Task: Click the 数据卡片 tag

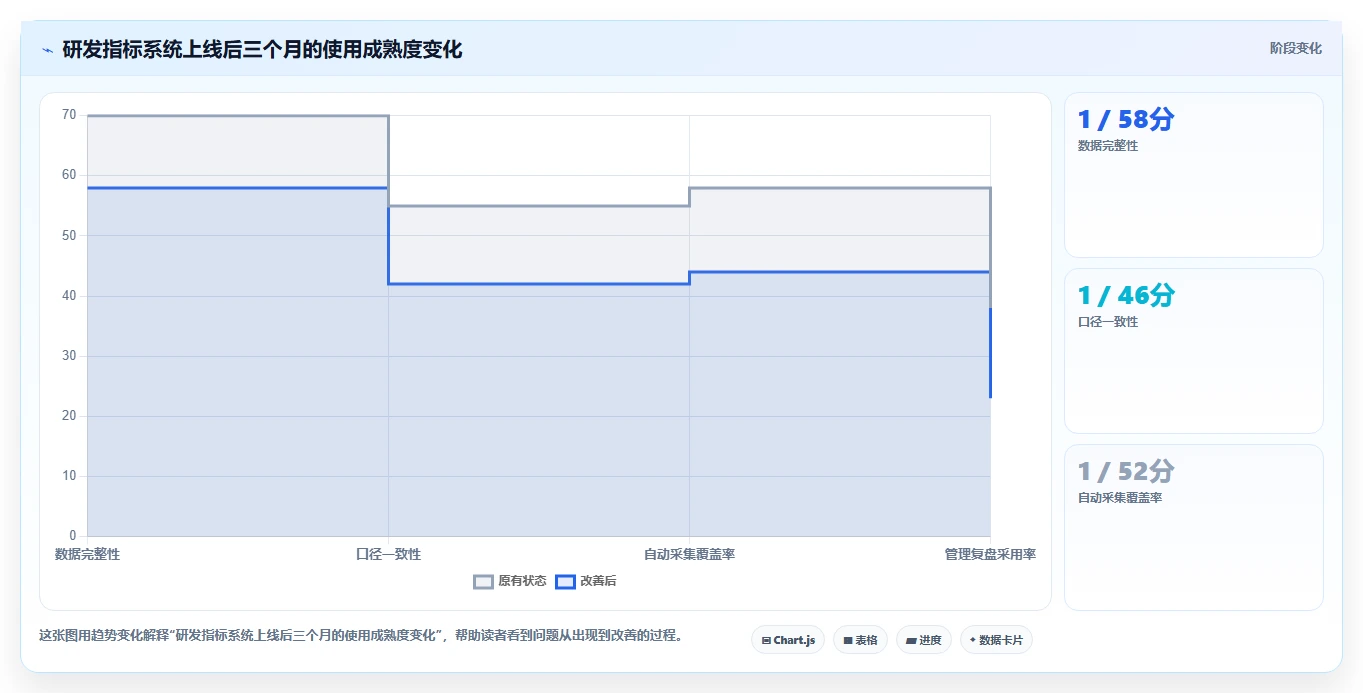Action: coord(996,640)
